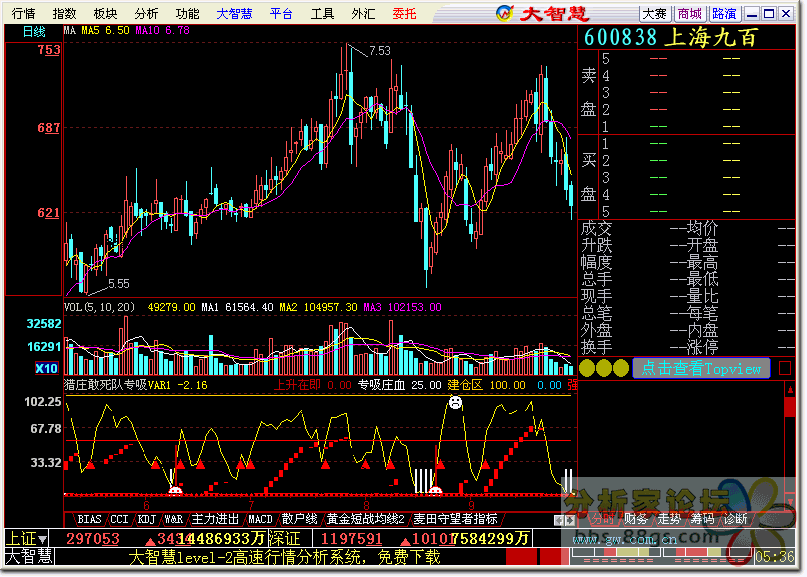807x577 pixels.
Task: Click the 卖盘 sell orders label
Action: [x=588, y=93]
